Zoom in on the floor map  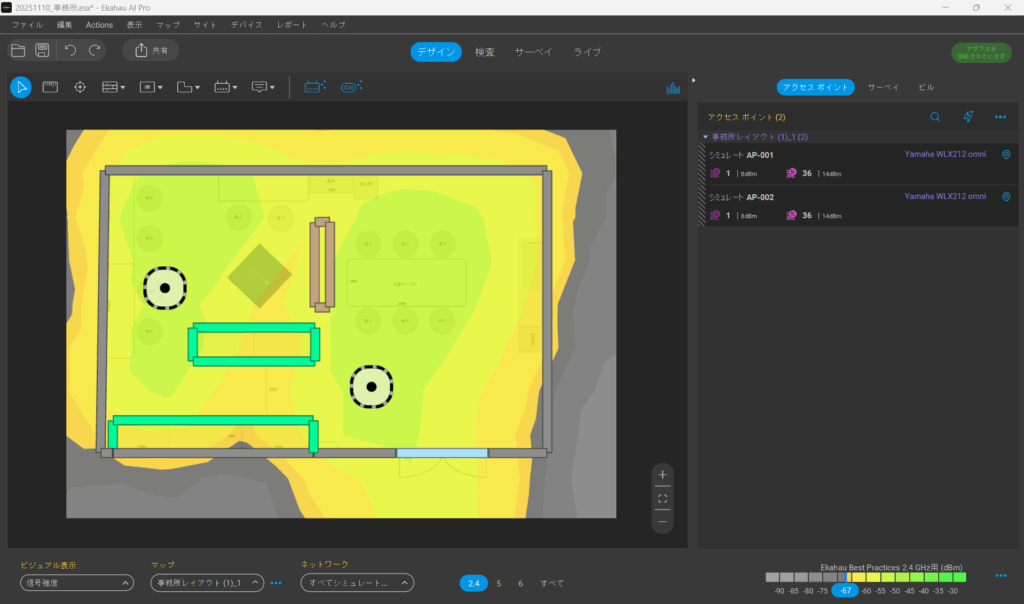(x=662, y=474)
